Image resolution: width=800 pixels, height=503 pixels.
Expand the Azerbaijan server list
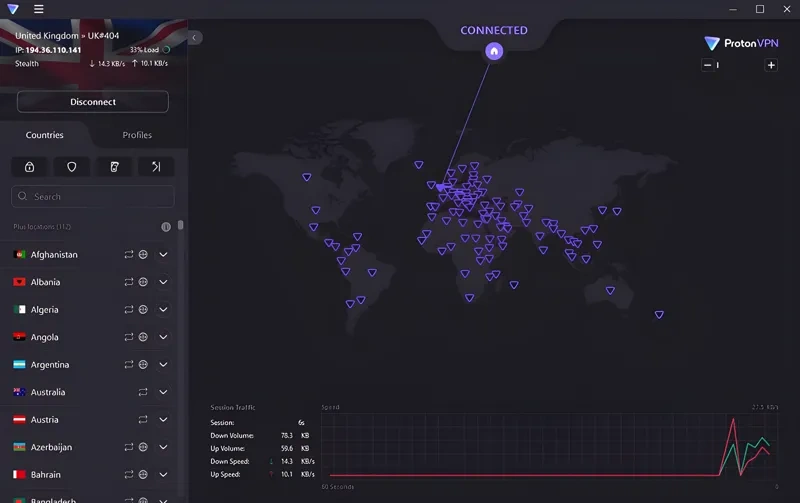click(163, 447)
